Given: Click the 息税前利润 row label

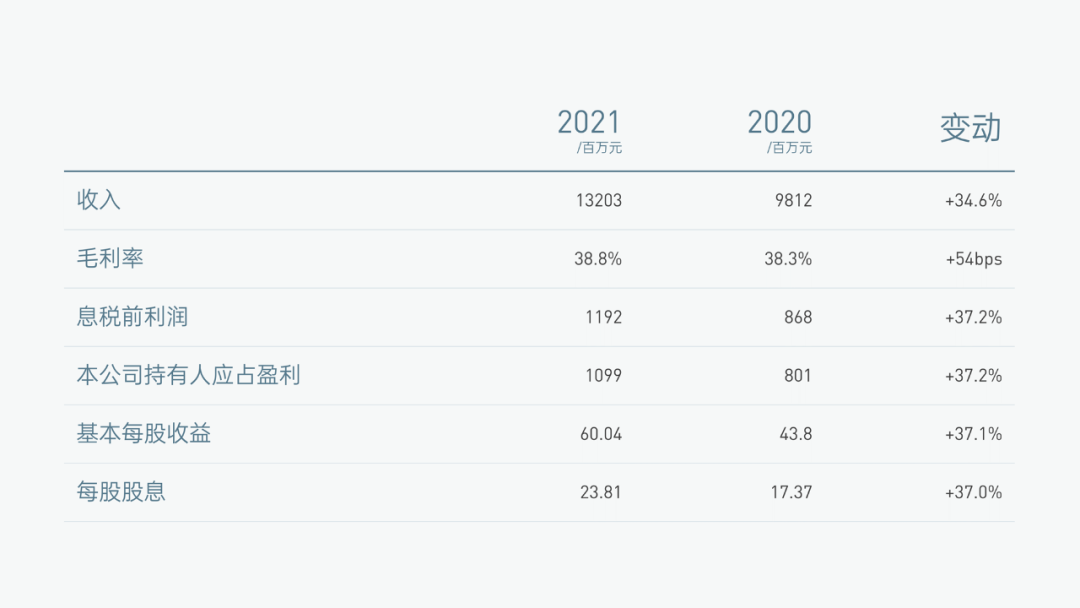Looking at the screenshot, I should [132, 317].
